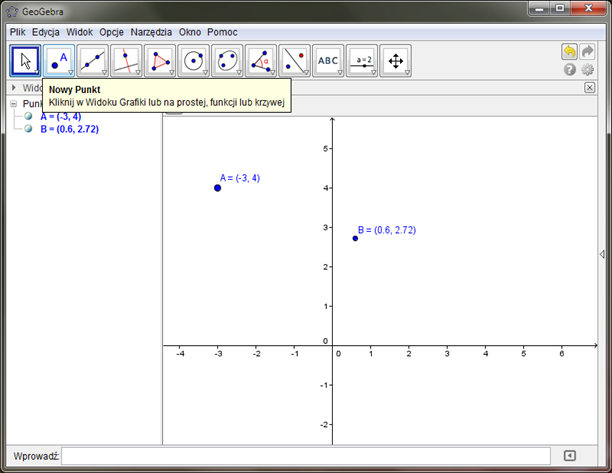Open the Polygon tool dropdown arrow
Screen dimensions: 612x473
[171, 73]
